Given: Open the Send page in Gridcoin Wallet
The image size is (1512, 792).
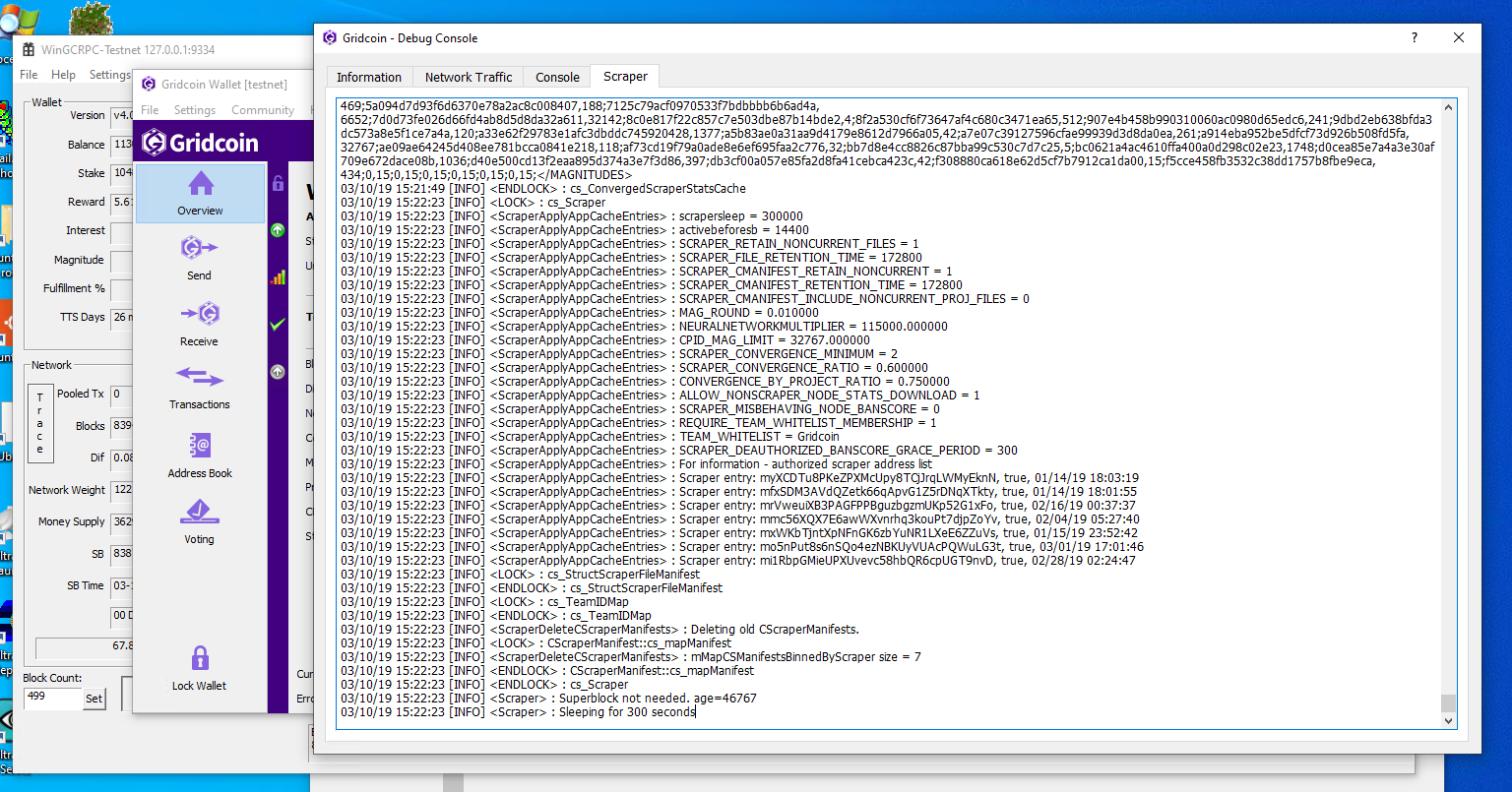Looking at the screenshot, I should (200, 258).
